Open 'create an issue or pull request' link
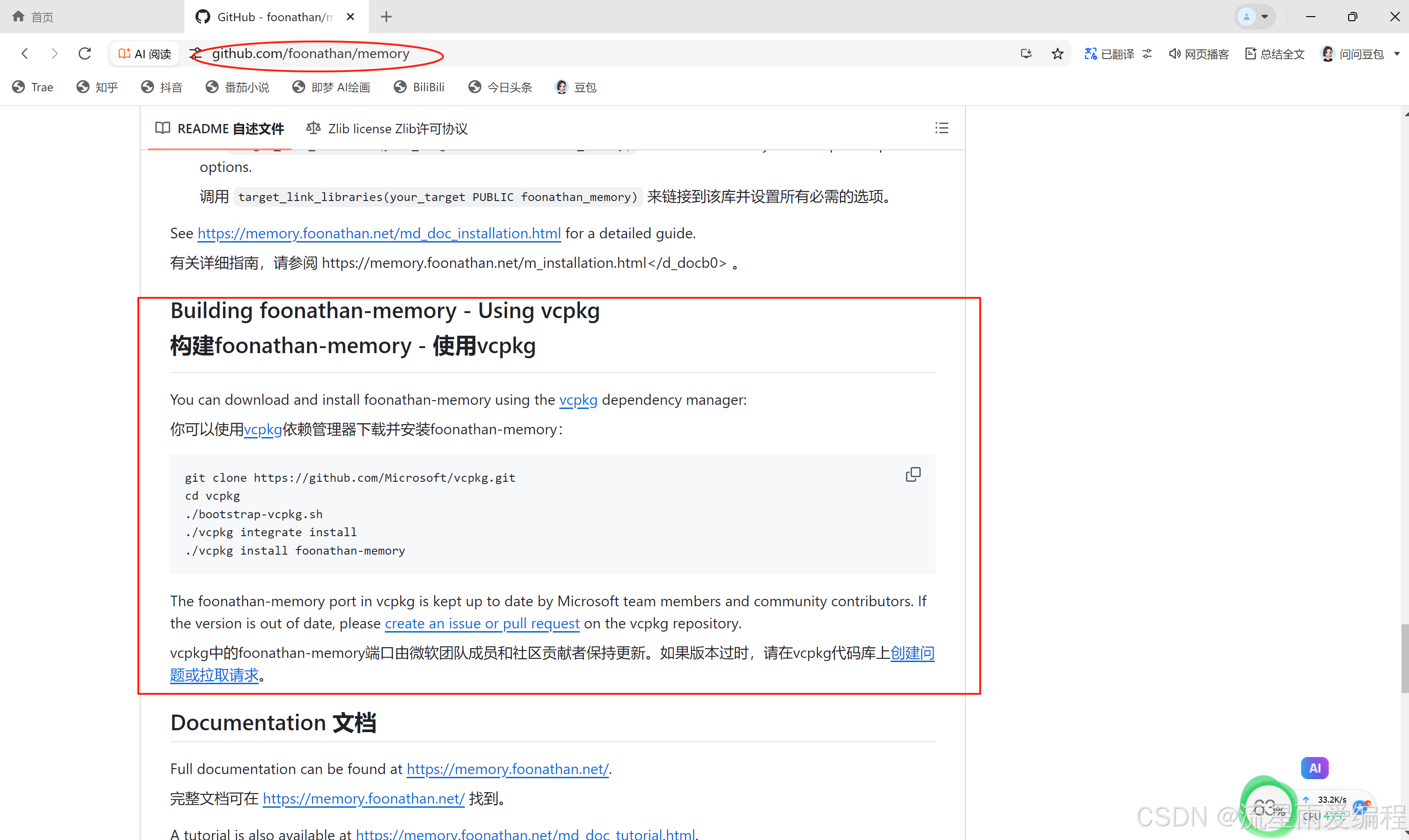Viewport: 1409px width, 840px height. (482, 623)
